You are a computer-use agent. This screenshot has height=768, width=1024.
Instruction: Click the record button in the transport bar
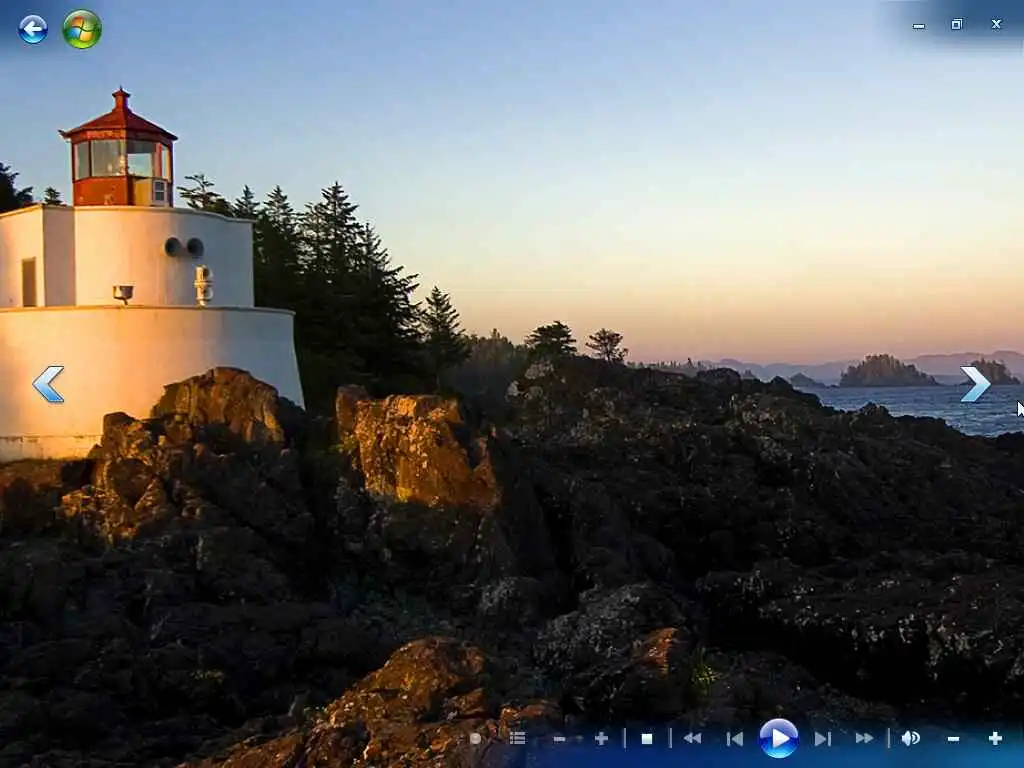point(475,739)
